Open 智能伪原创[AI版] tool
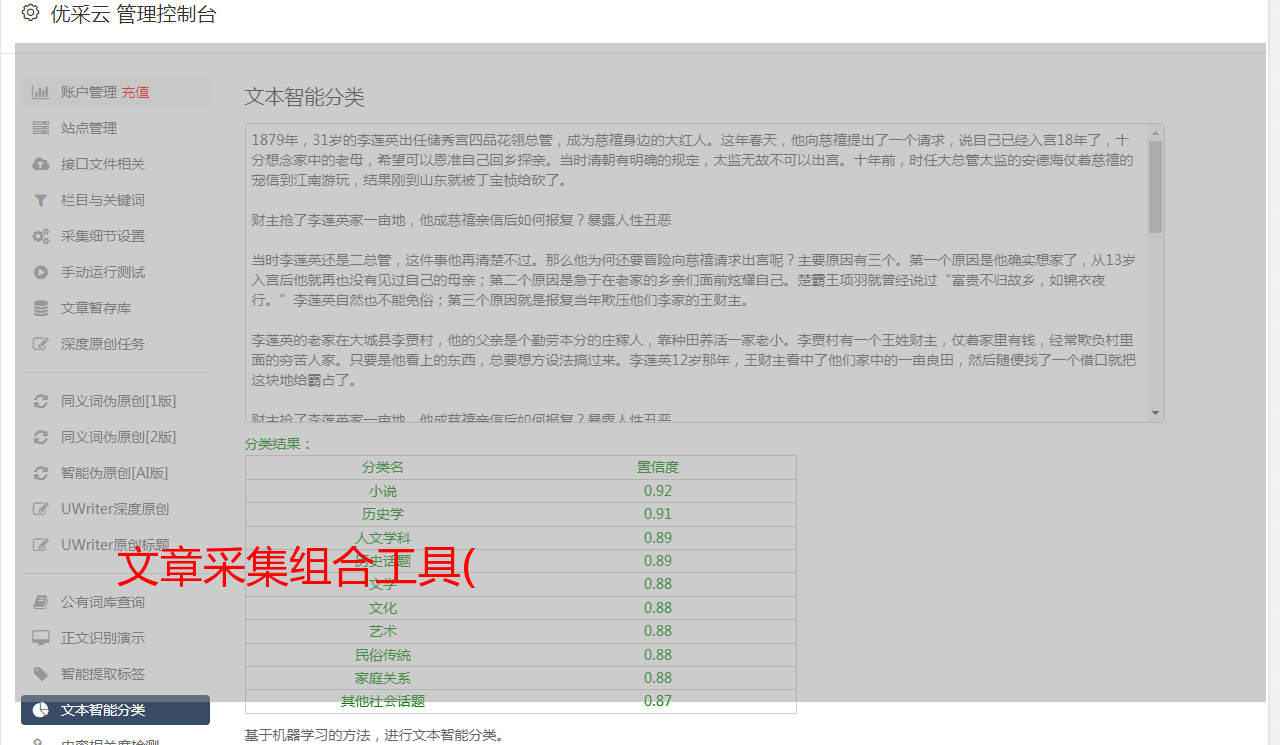This screenshot has width=1280, height=745. click(115, 473)
